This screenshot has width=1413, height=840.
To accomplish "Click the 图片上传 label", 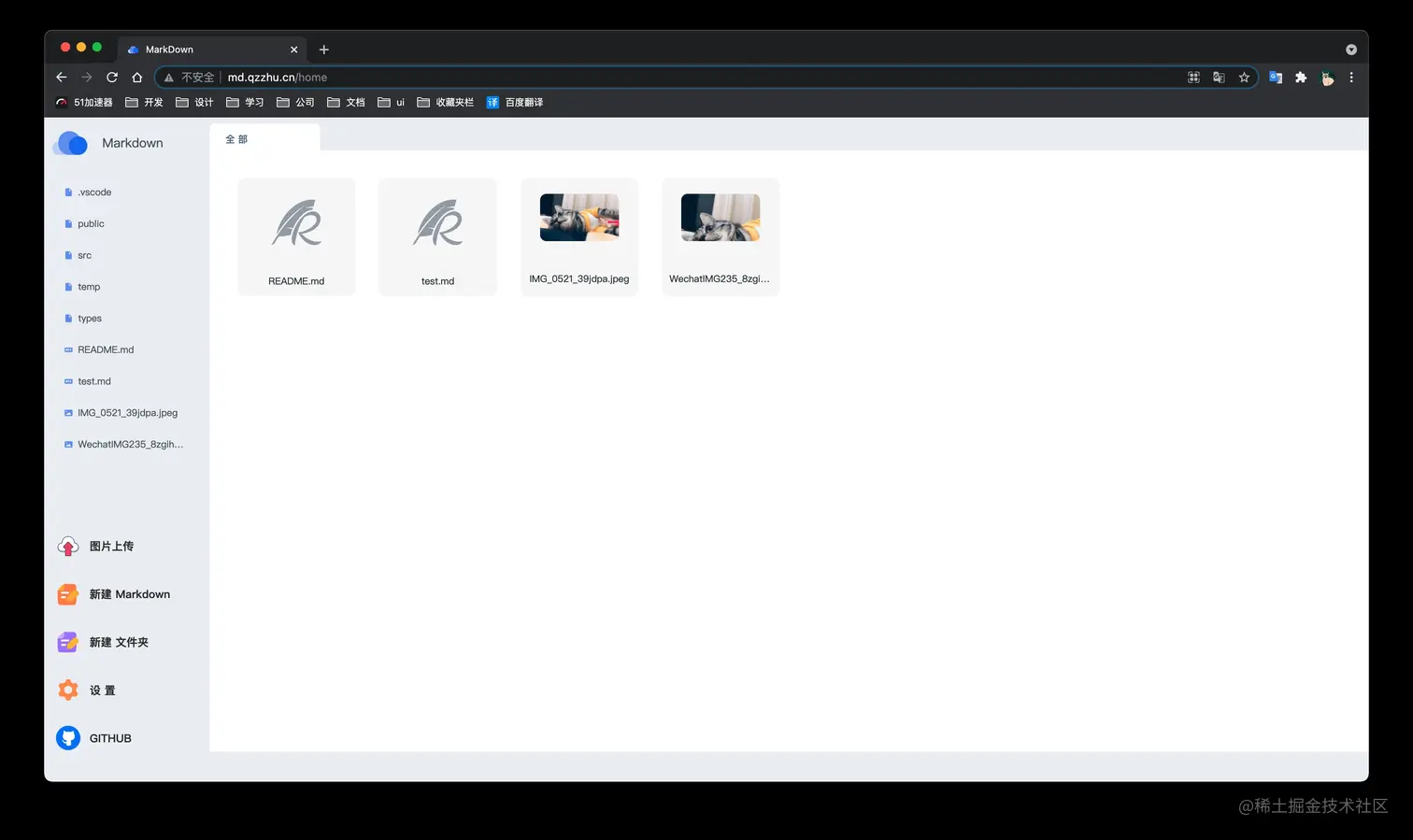I will [x=111, y=547].
